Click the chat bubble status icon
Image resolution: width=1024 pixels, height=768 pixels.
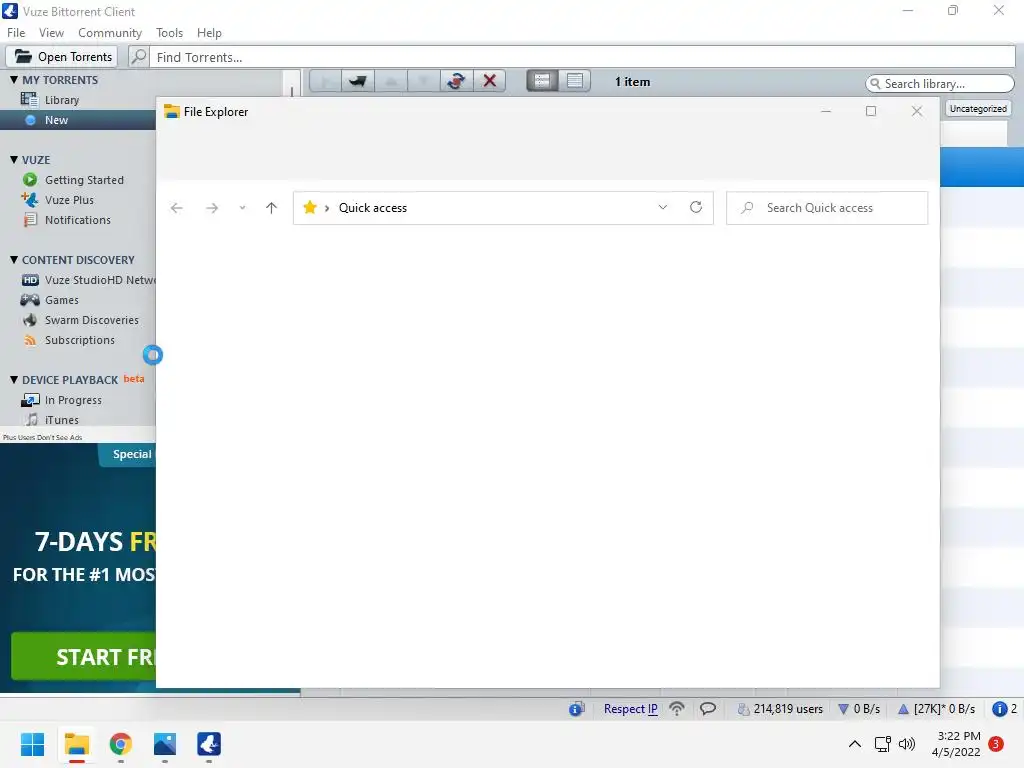click(708, 708)
